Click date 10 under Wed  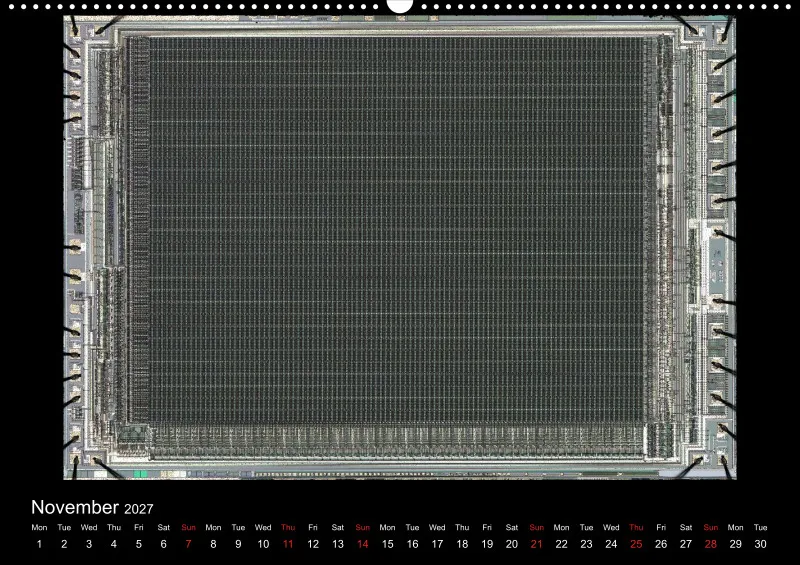click(263, 544)
